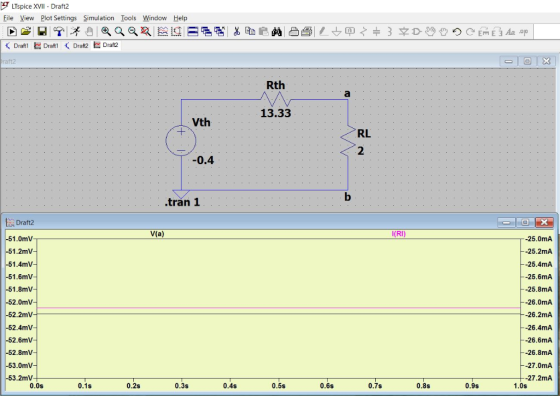Open the Plot Settings menu
The width and height of the screenshot is (560, 396).
coord(59,18)
